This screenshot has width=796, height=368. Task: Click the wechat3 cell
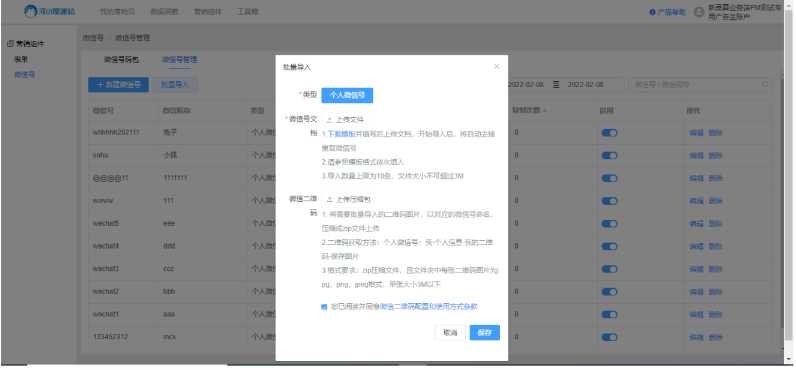tap(106, 269)
